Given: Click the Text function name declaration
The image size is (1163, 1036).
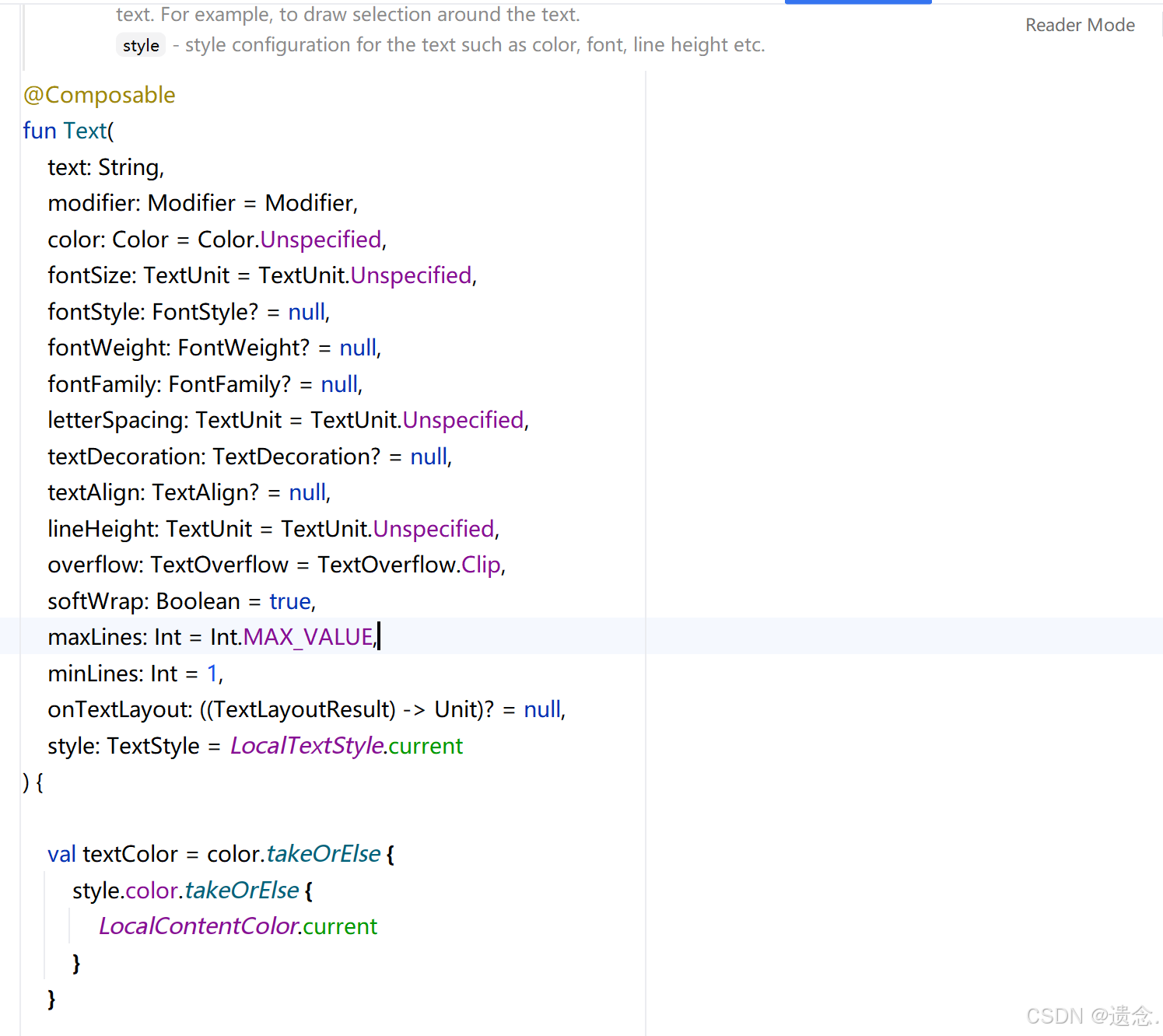Looking at the screenshot, I should pyautogui.click(x=86, y=130).
